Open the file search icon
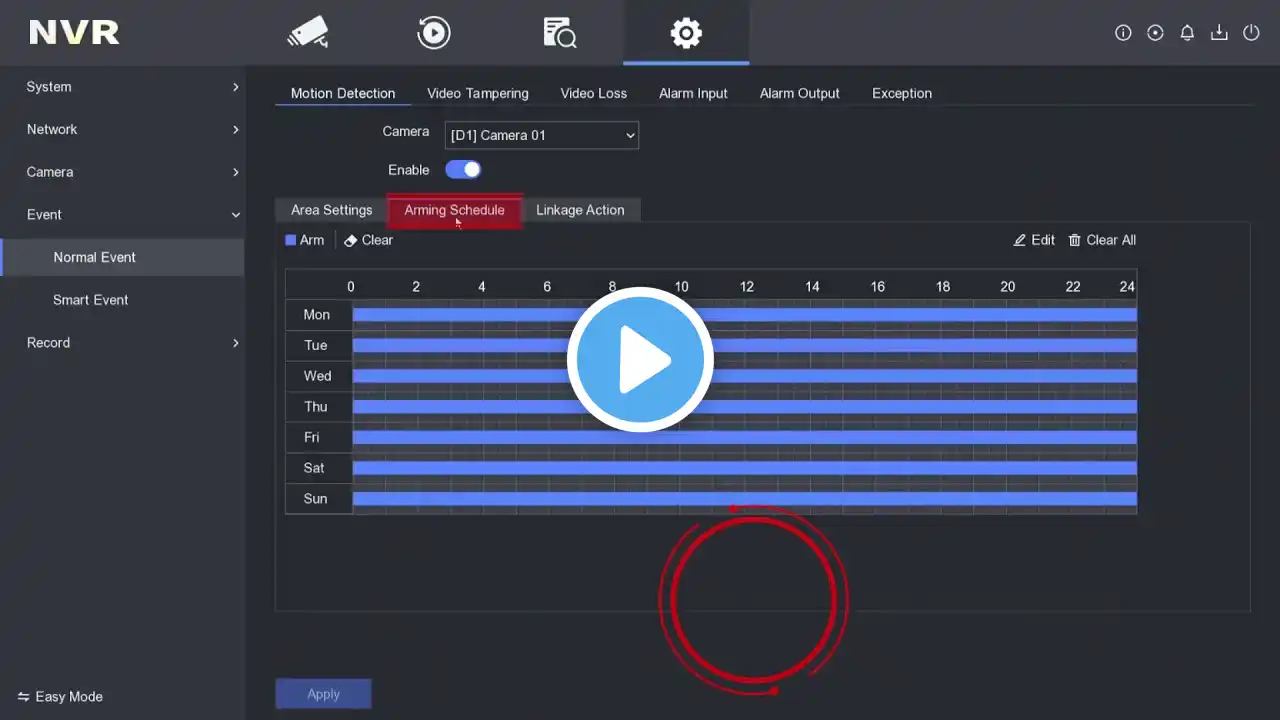 click(559, 32)
